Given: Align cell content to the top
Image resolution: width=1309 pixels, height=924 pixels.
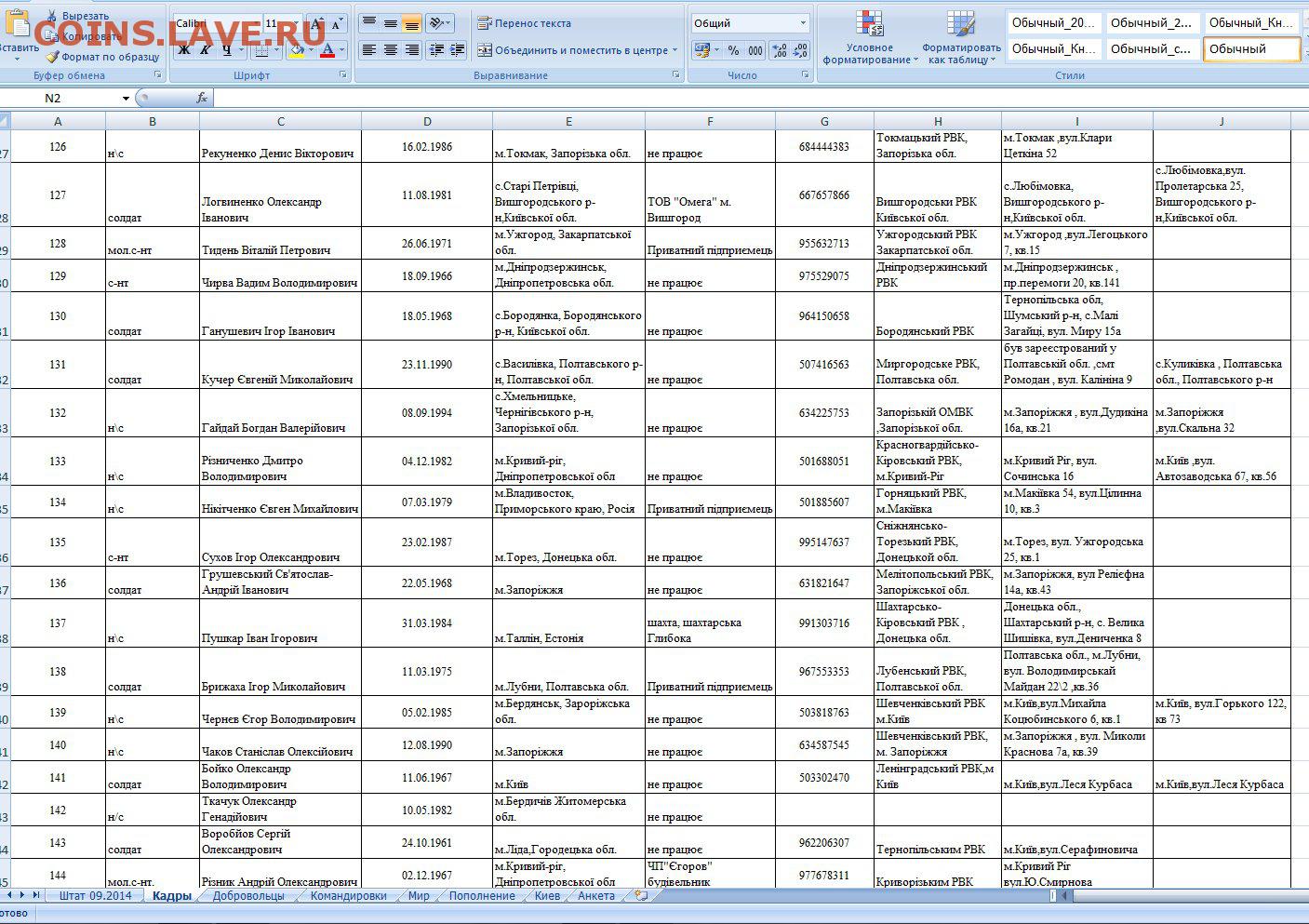Looking at the screenshot, I should click(x=369, y=23).
